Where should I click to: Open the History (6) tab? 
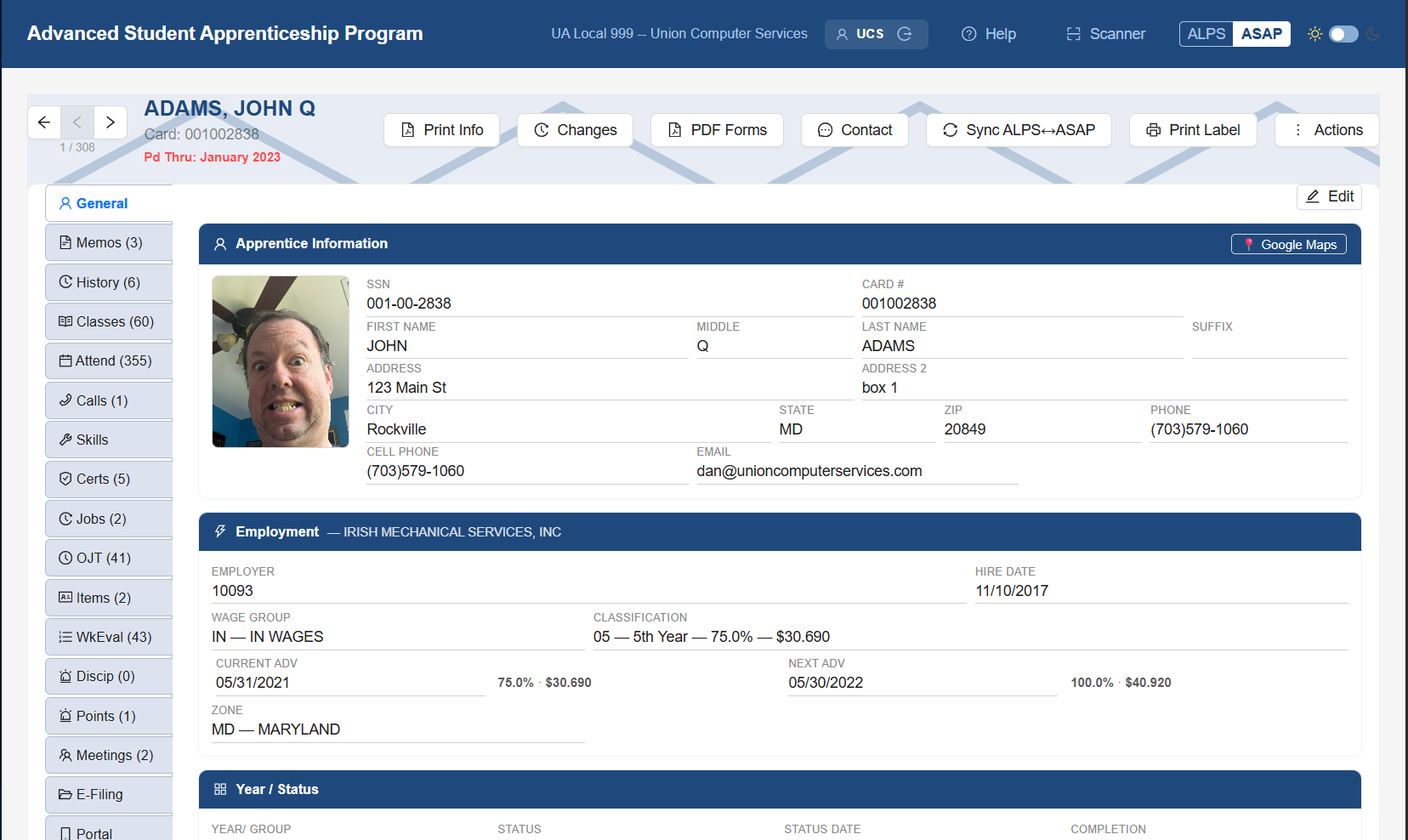[x=109, y=282]
